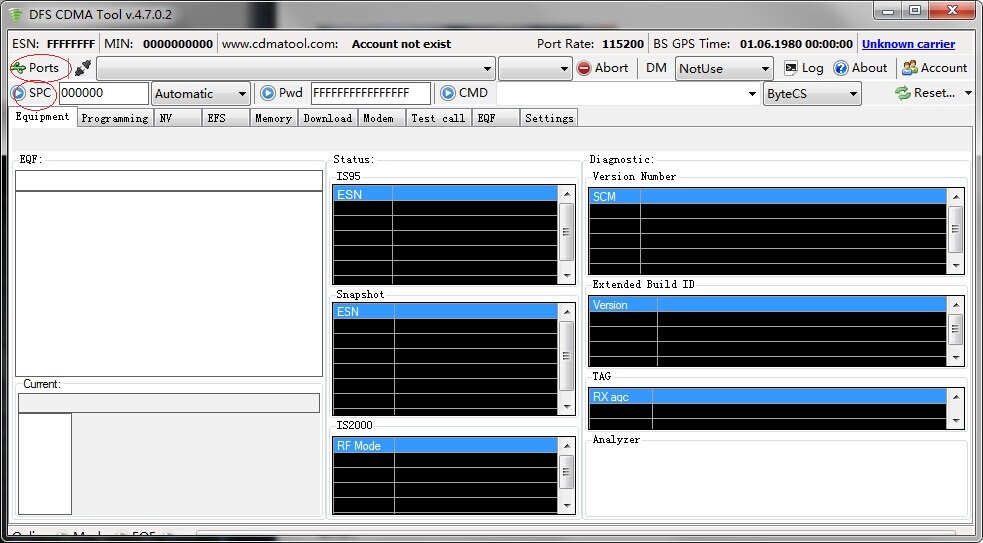Image resolution: width=983 pixels, height=543 pixels.
Task: Click IS95 table scroll up arrow
Action: click(567, 194)
